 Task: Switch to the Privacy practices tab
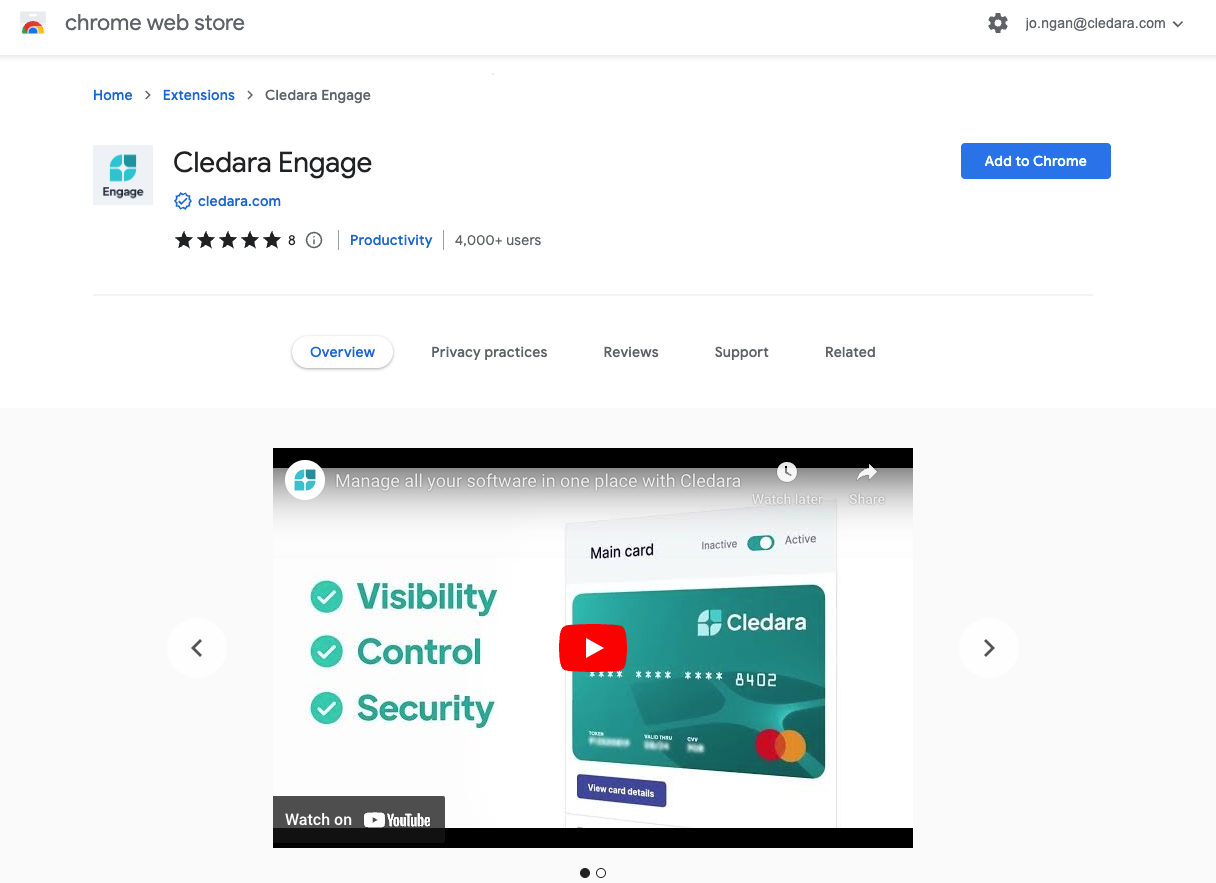(489, 352)
